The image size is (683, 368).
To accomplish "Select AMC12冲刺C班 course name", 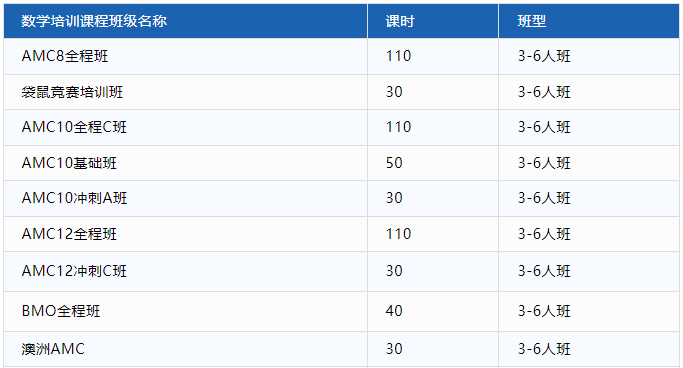I will point(74,271).
